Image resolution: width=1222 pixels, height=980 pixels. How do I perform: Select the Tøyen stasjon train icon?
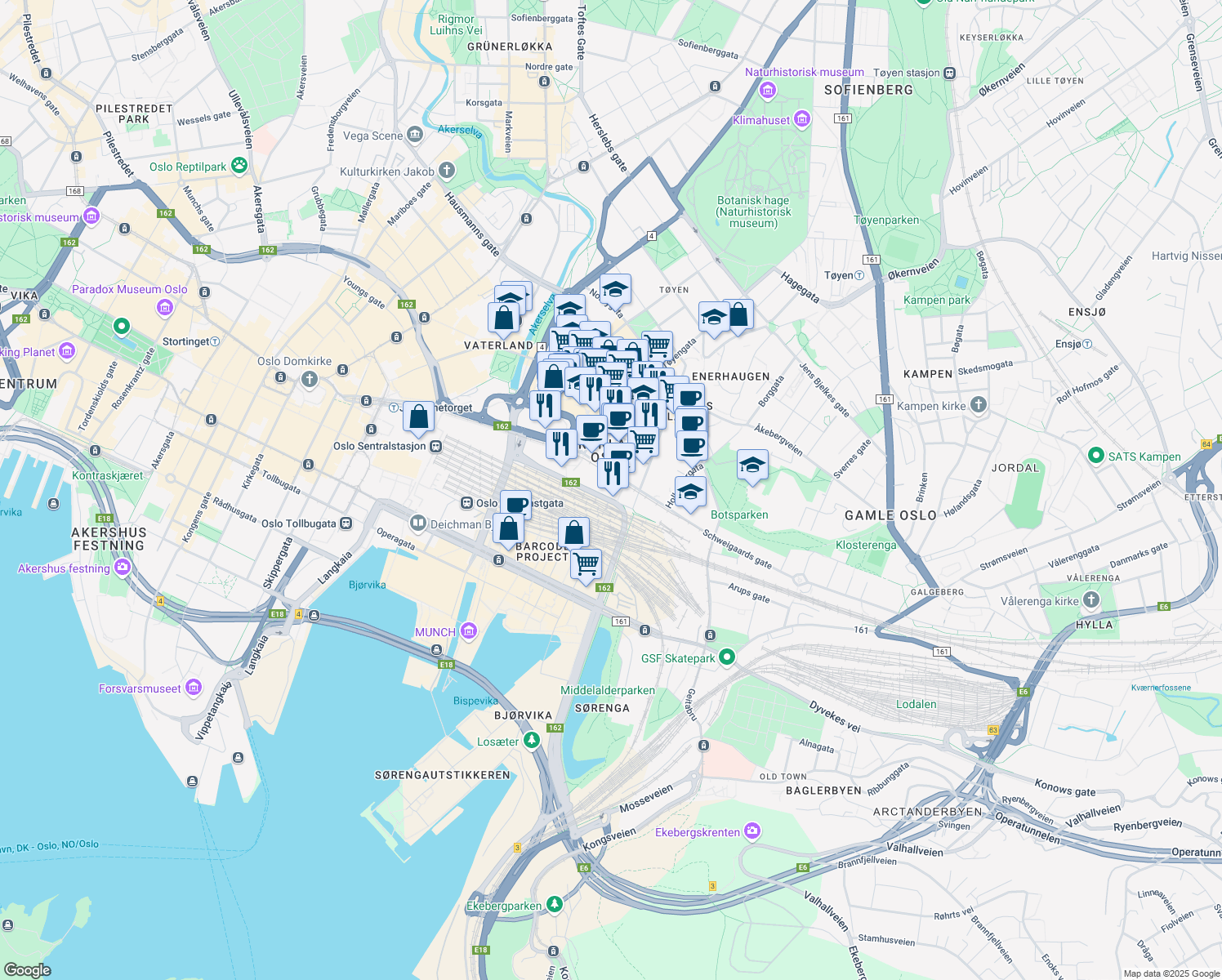pos(949,73)
